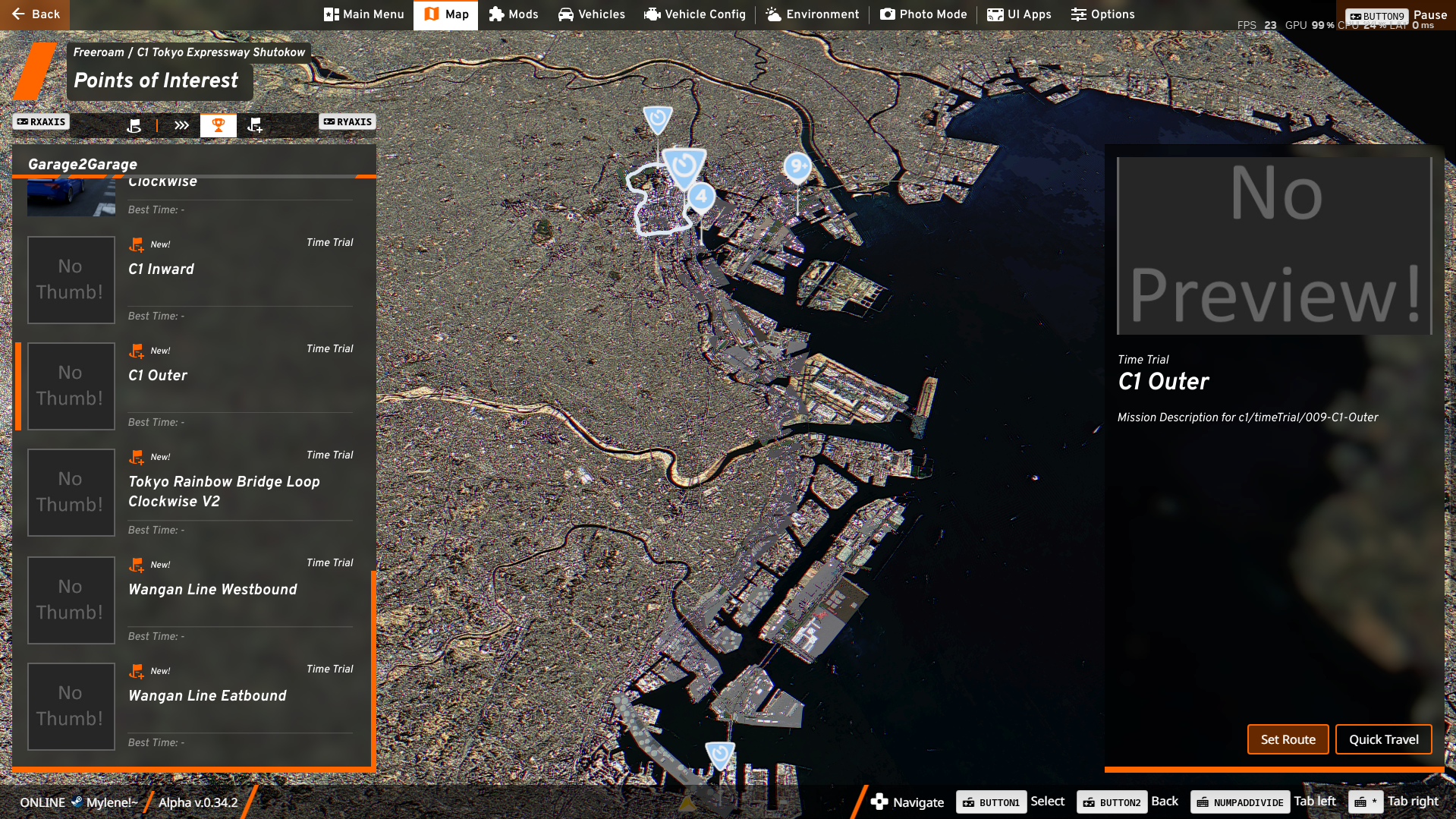Click the Alpha v.0.34.2 version label
Image resolution: width=1456 pixels, height=819 pixels.
tap(198, 802)
